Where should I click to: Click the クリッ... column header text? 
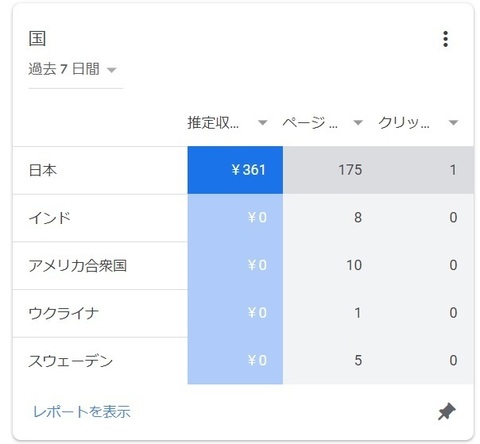pos(404,123)
